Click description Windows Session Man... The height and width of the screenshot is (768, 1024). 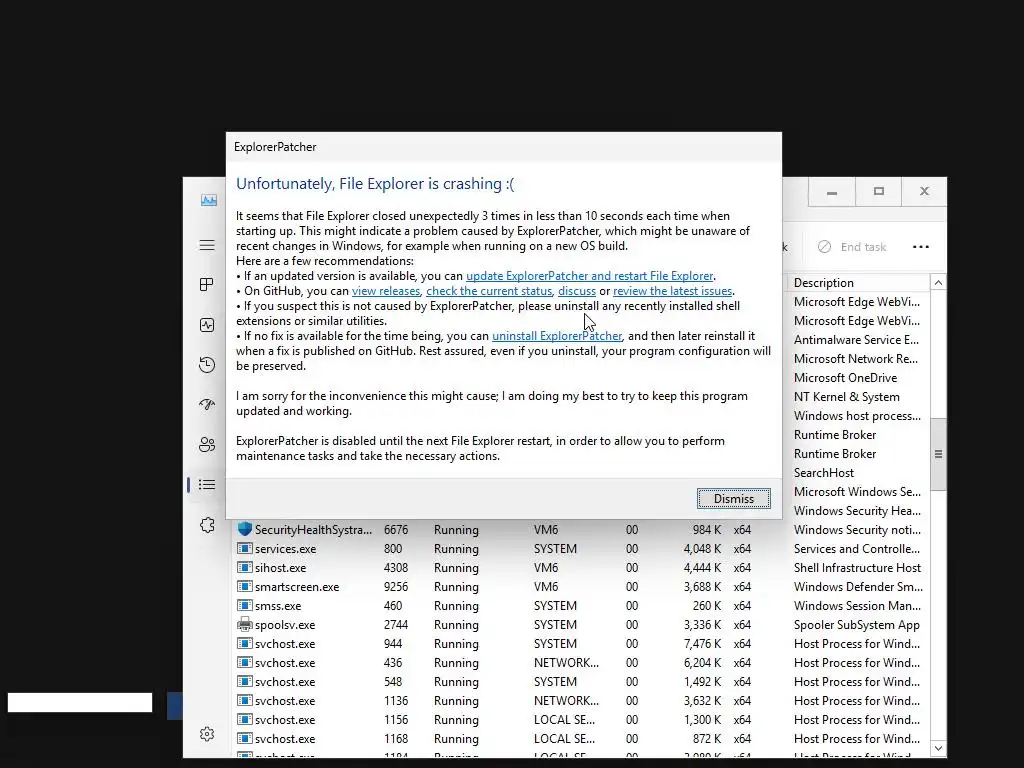click(x=857, y=605)
